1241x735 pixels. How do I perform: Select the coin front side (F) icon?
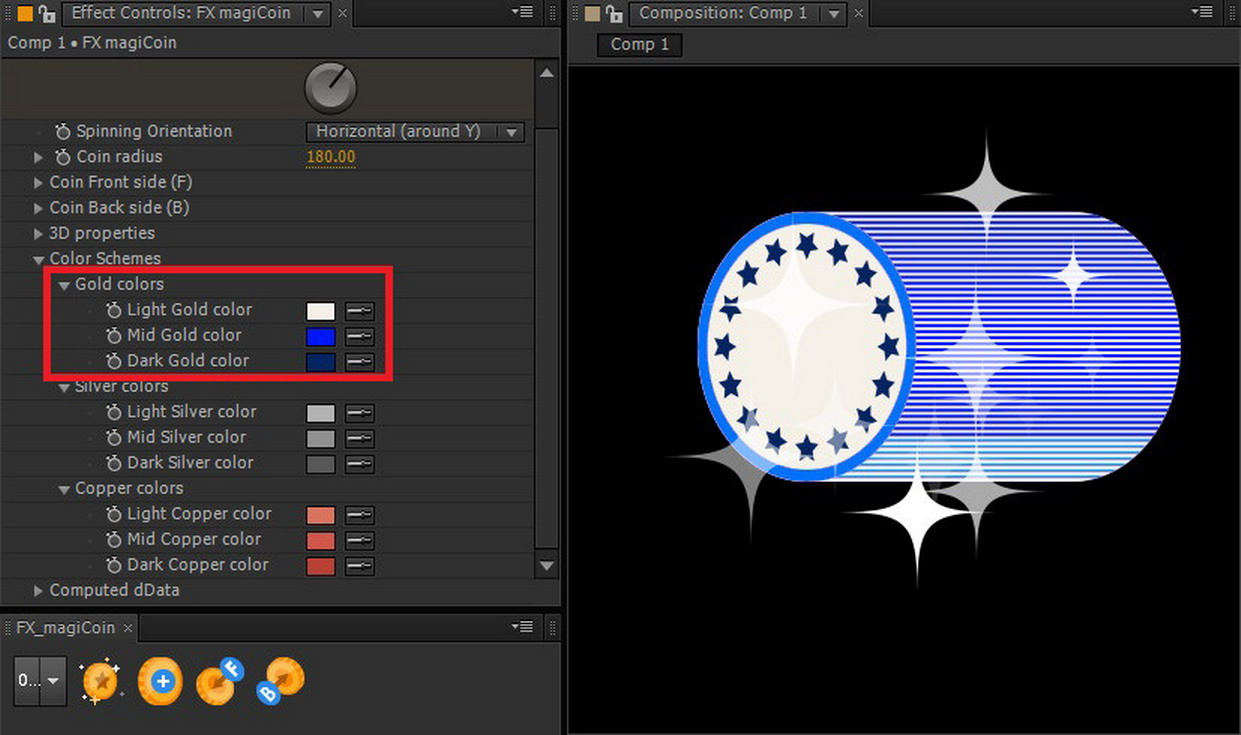[219, 681]
